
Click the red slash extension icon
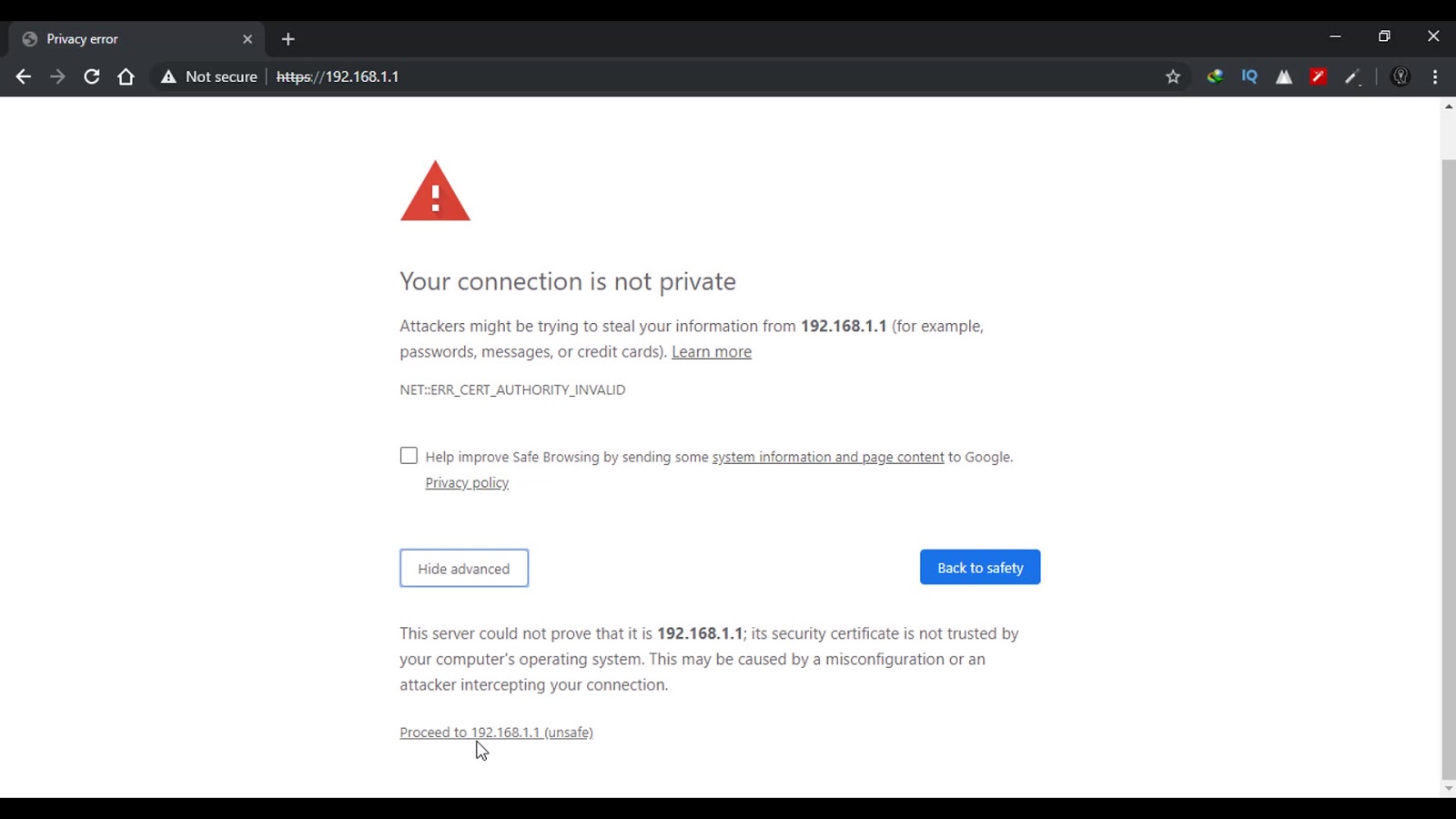1318,77
